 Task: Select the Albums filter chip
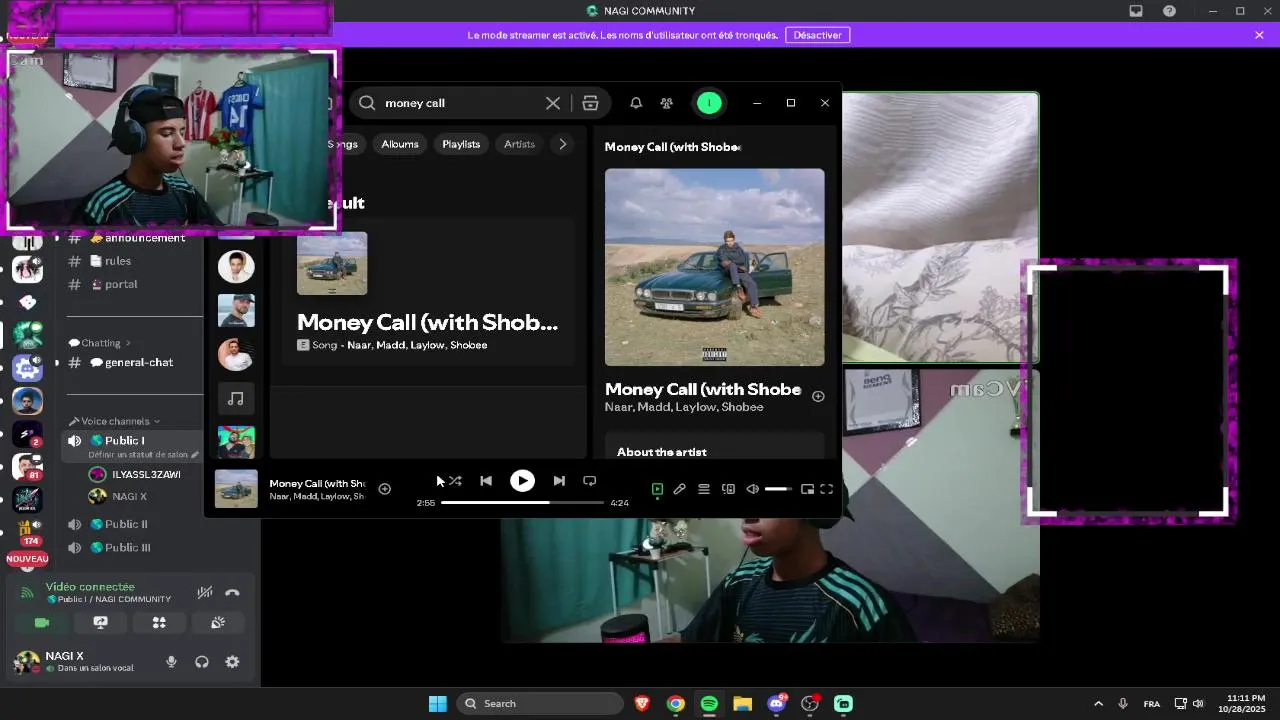(x=400, y=144)
